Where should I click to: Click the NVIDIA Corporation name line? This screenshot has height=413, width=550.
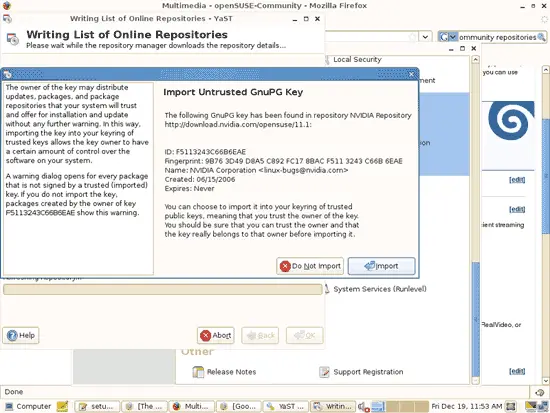(256, 170)
